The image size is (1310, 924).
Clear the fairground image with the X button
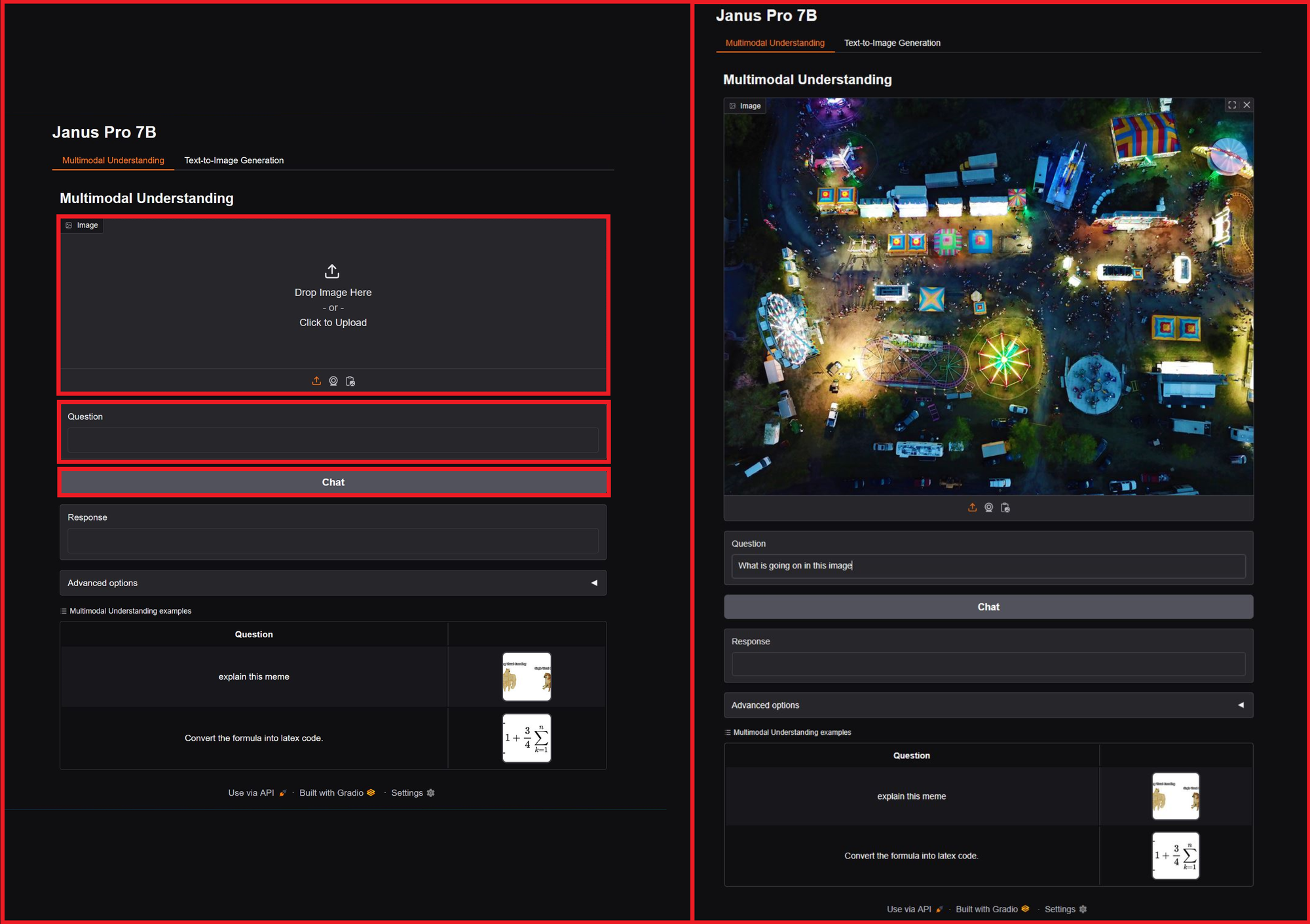point(1246,105)
